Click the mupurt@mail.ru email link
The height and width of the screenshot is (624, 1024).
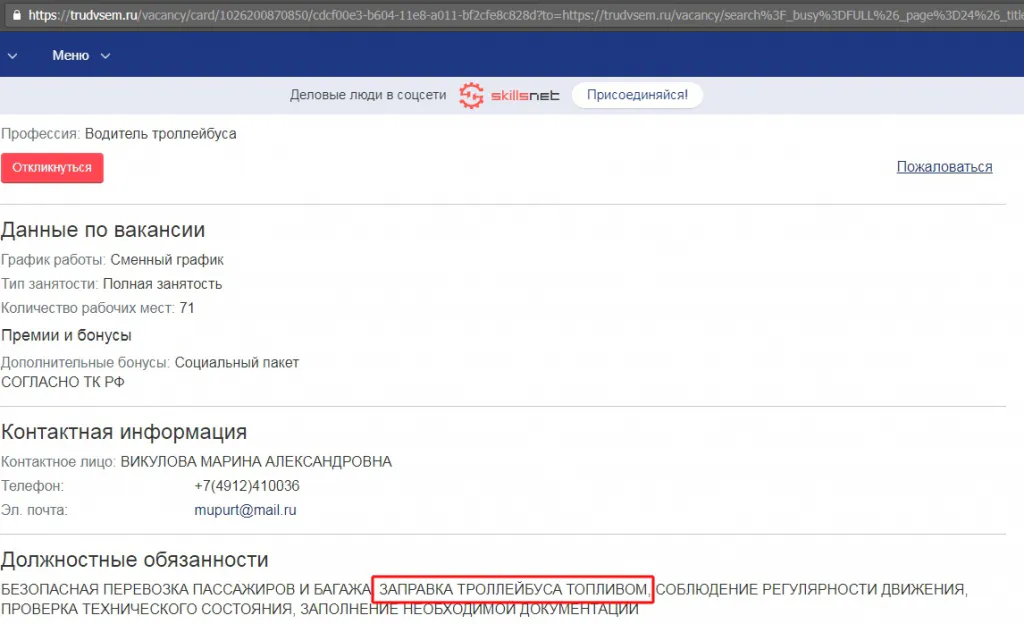(x=245, y=510)
